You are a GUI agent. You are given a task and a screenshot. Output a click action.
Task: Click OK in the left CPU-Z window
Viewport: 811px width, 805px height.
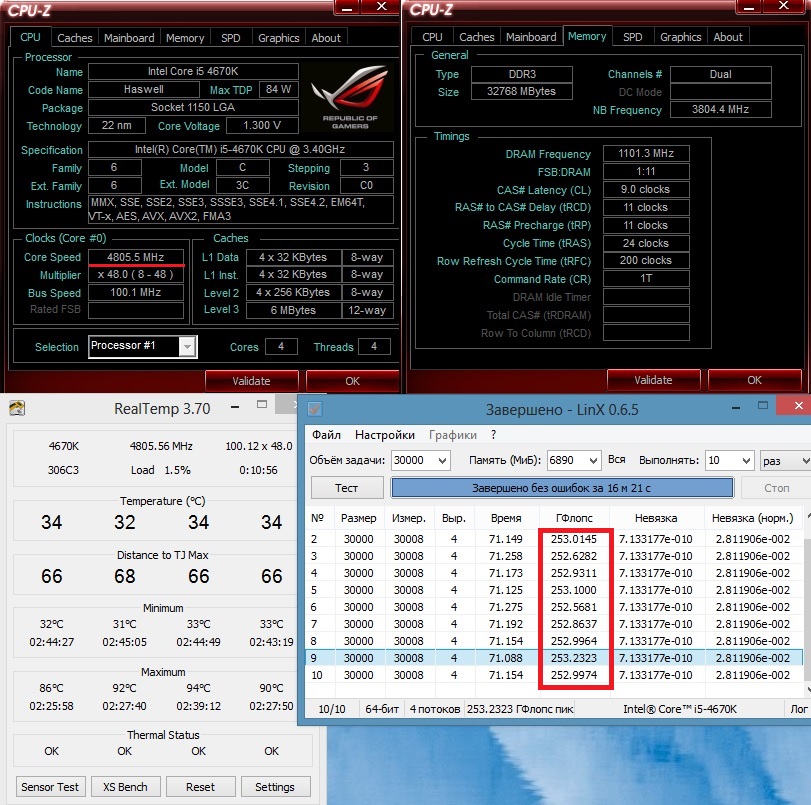tap(352, 381)
